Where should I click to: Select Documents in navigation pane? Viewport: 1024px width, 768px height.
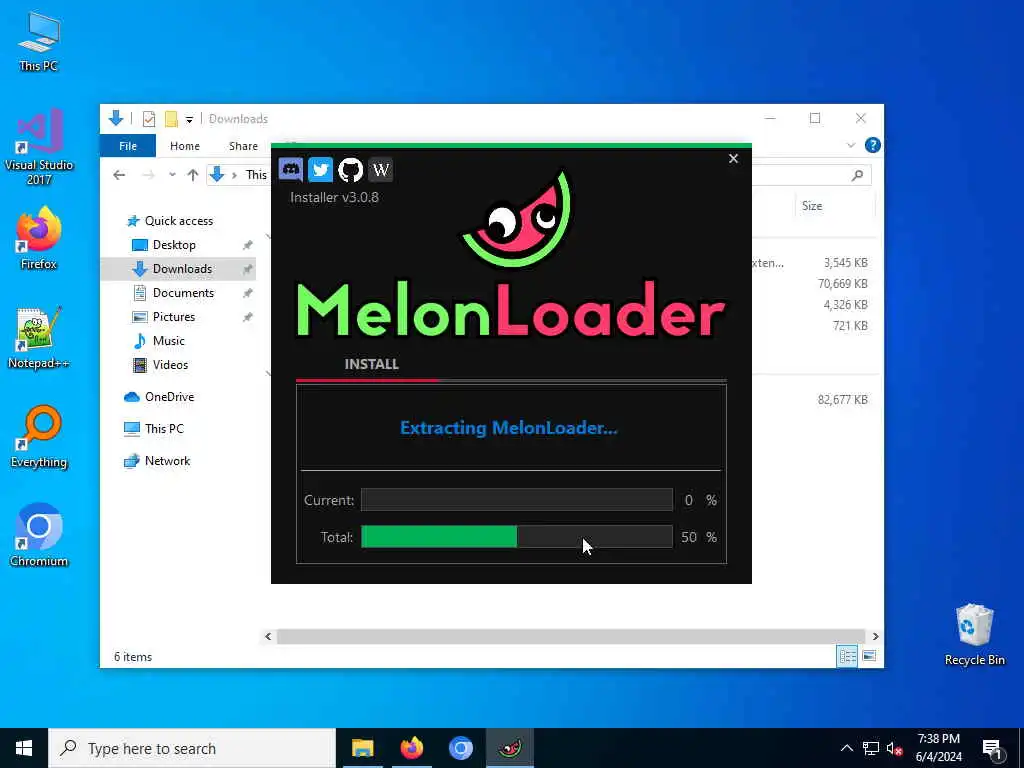[183, 293]
